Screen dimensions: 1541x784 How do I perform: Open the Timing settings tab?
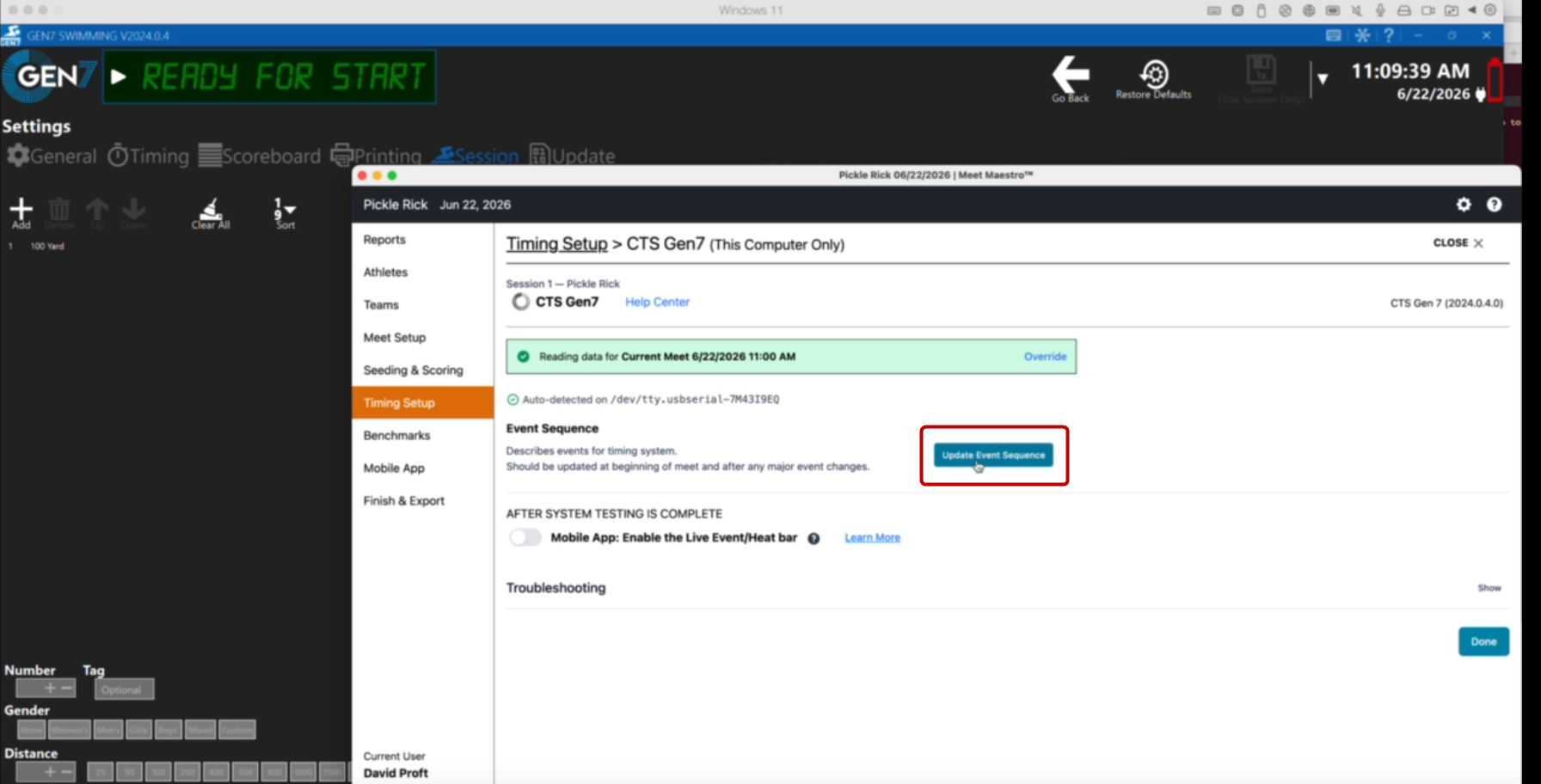point(148,156)
